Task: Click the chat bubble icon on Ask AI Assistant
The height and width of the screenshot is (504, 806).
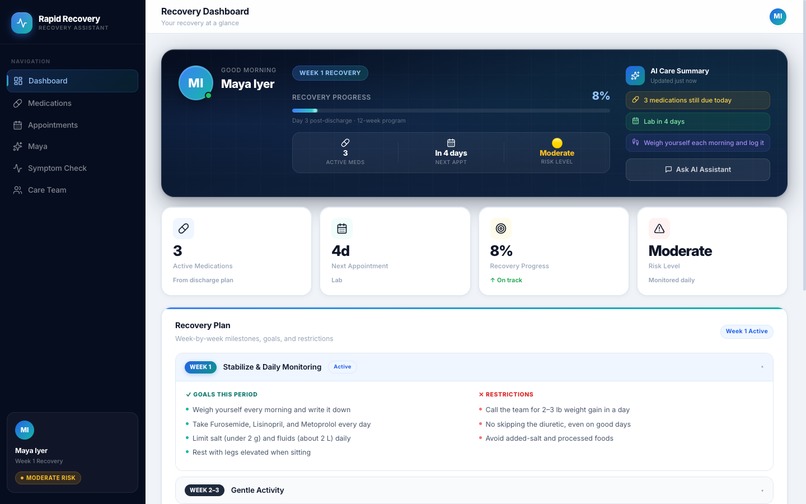Action: [x=668, y=169]
